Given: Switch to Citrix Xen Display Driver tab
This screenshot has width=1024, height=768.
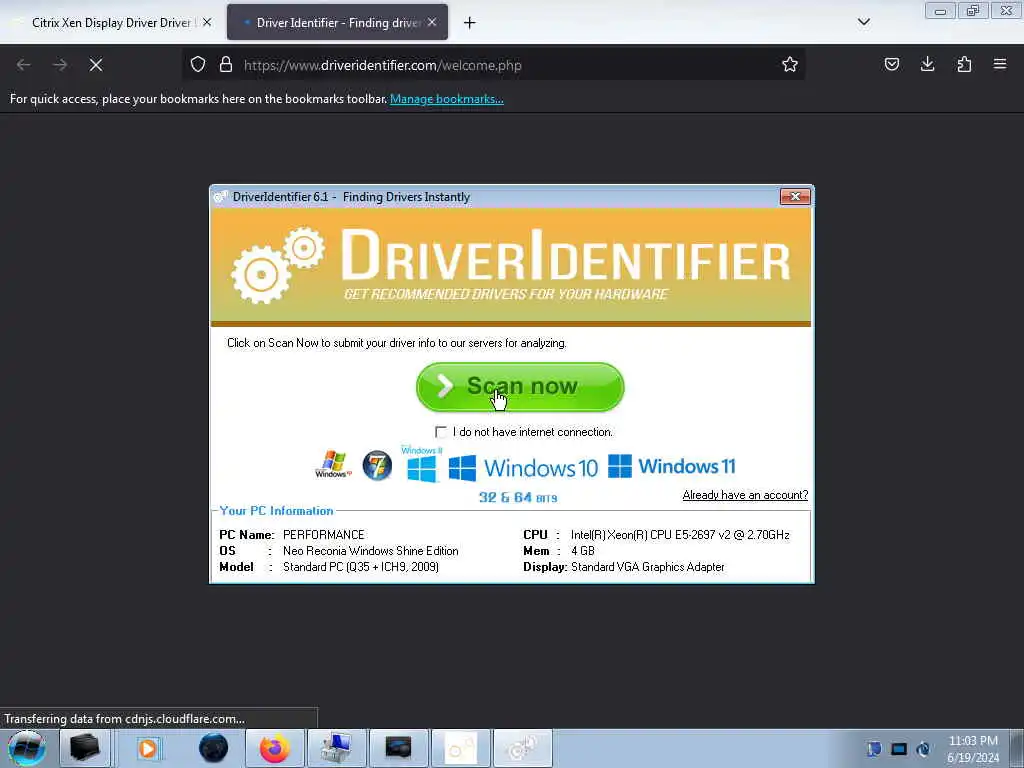Looking at the screenshot, I should (x=111, y=23).
